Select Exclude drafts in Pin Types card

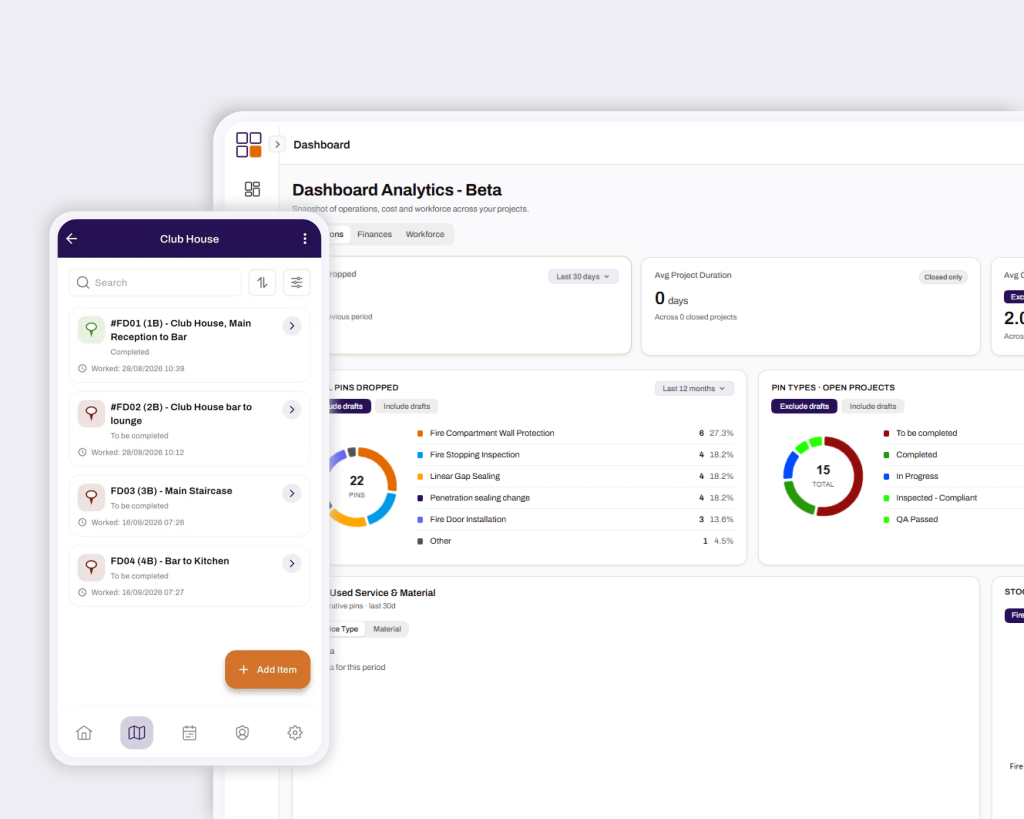(804, 406)
